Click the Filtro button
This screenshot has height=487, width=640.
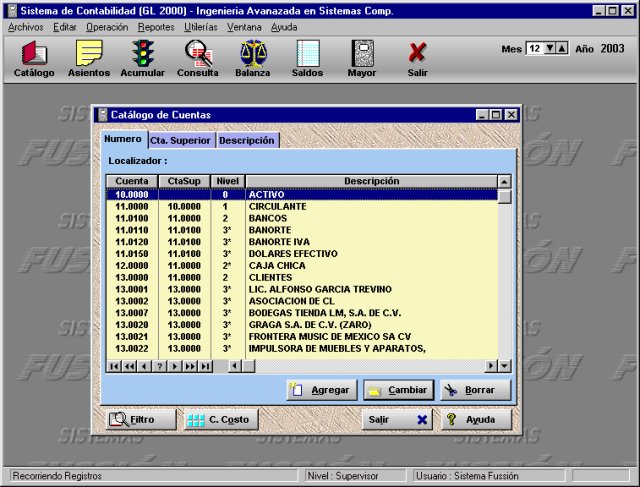pos(140,420)
